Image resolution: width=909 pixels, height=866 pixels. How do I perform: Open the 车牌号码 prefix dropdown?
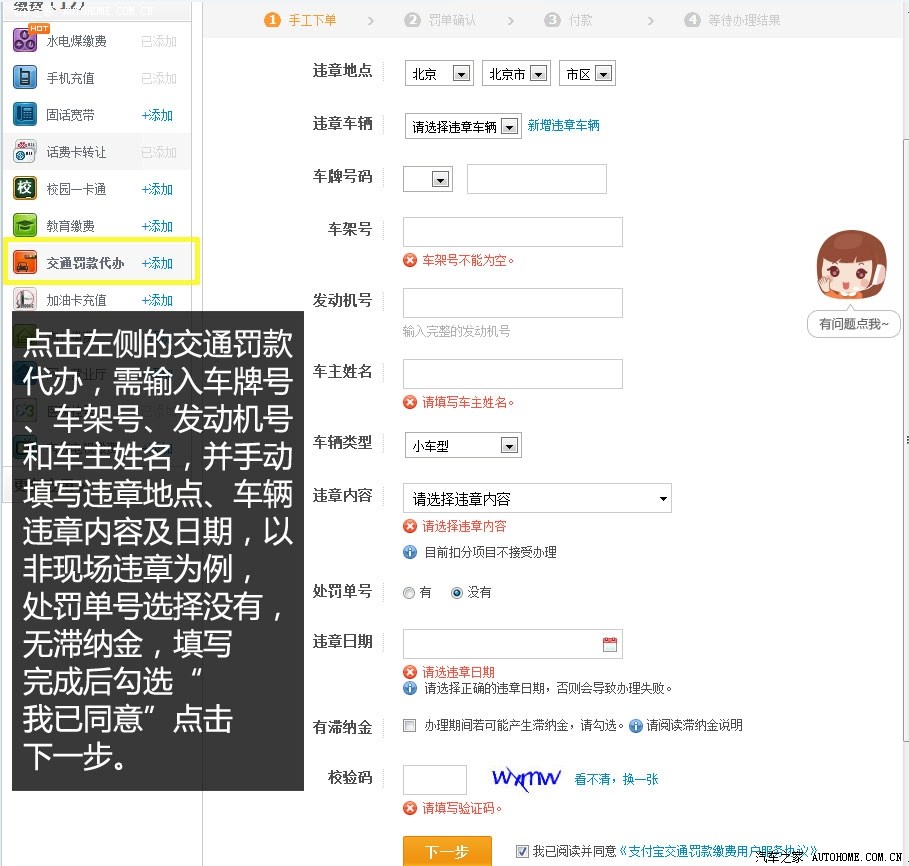[428, 179]
